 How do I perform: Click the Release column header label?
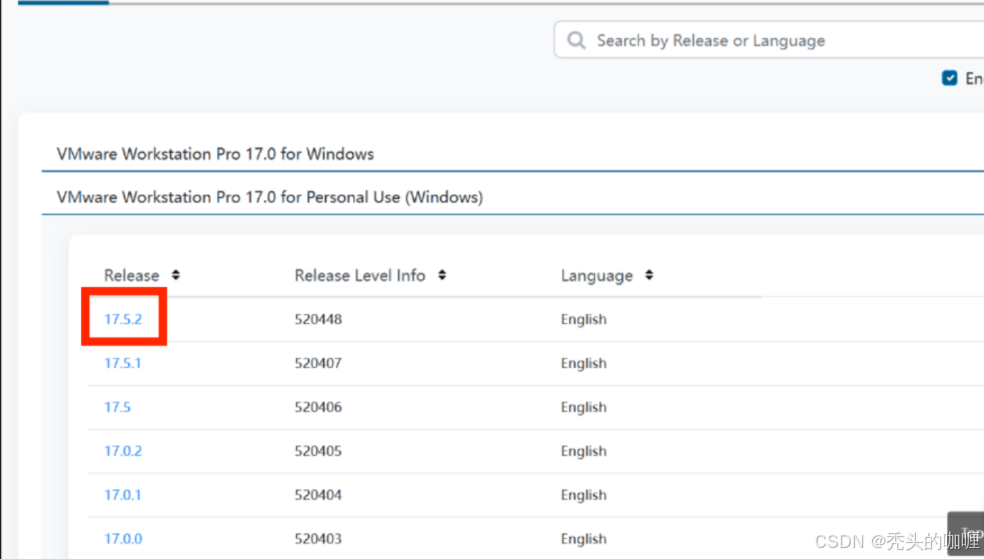(131, 275)
